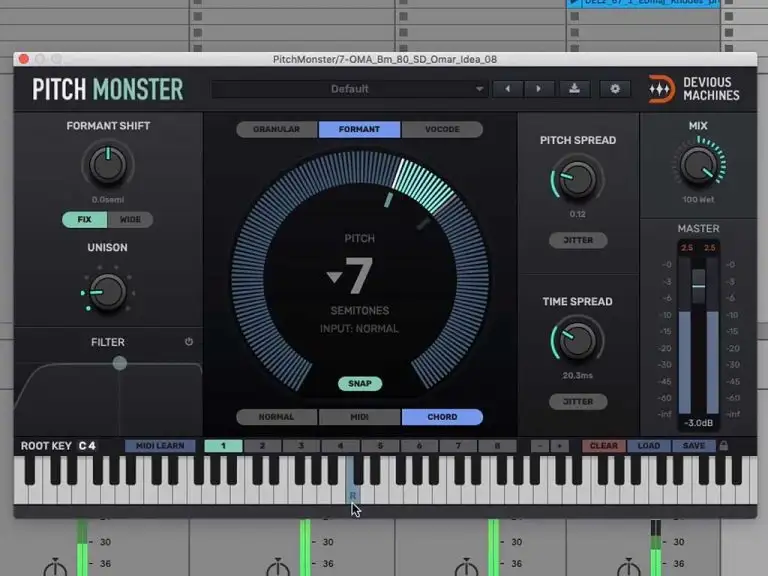Click the 0.12 pitch spread value
Viewport: 768px width, 576px height.
pos(577,214)
